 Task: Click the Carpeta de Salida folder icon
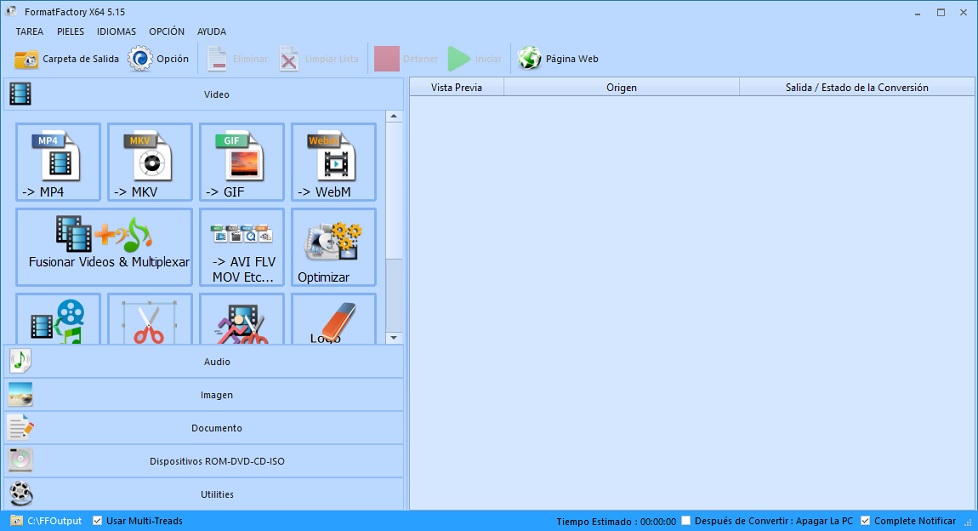pos(26,59)
